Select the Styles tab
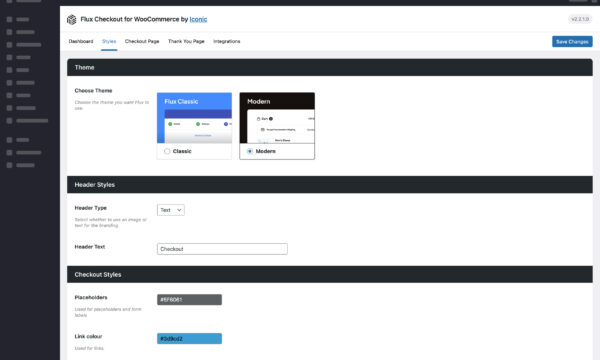The width and height of the screenshot is (600, 360). [x=109, y=41]
